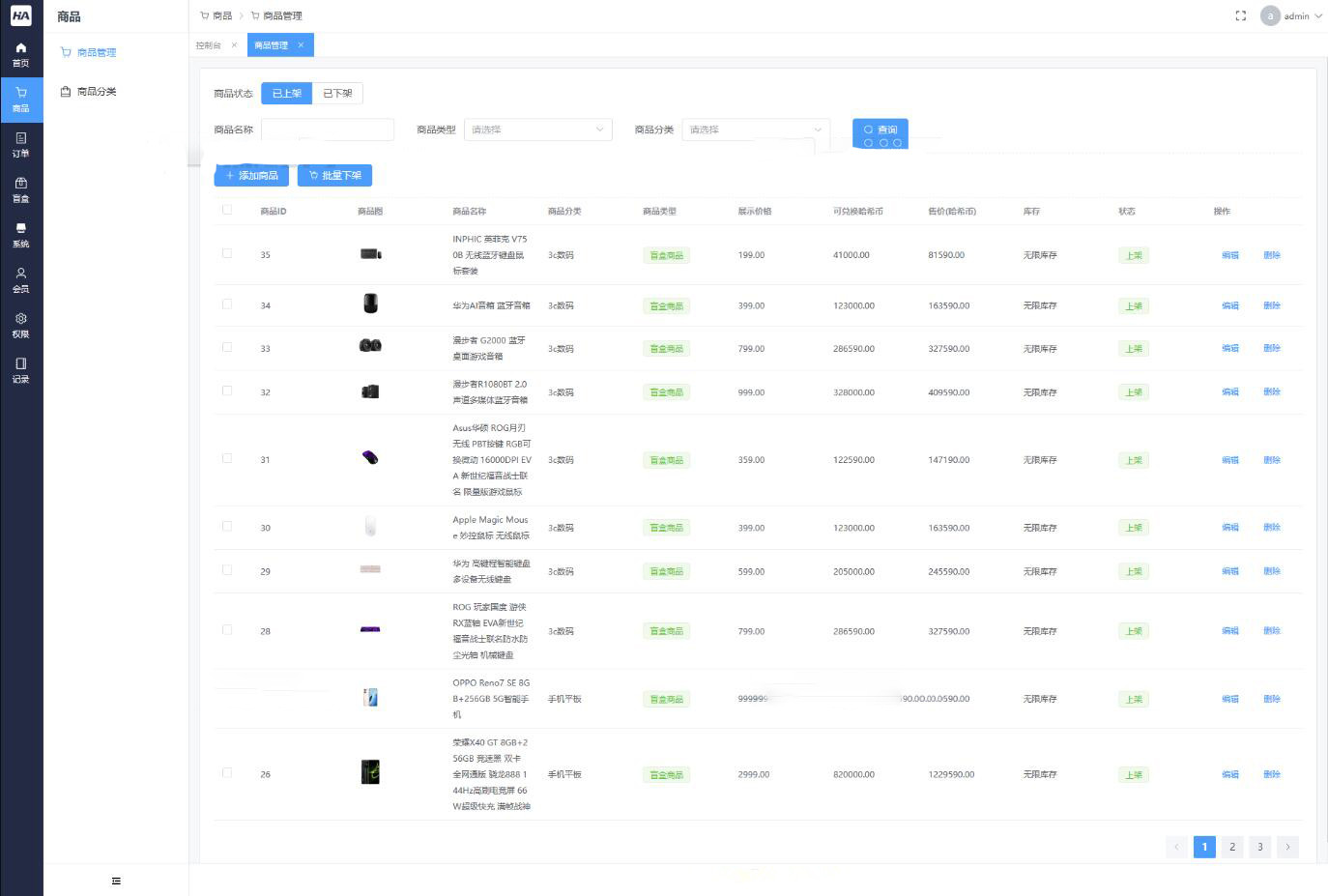
Task: Open the 会员 members sidebar icon
Action: click(20, 280)
